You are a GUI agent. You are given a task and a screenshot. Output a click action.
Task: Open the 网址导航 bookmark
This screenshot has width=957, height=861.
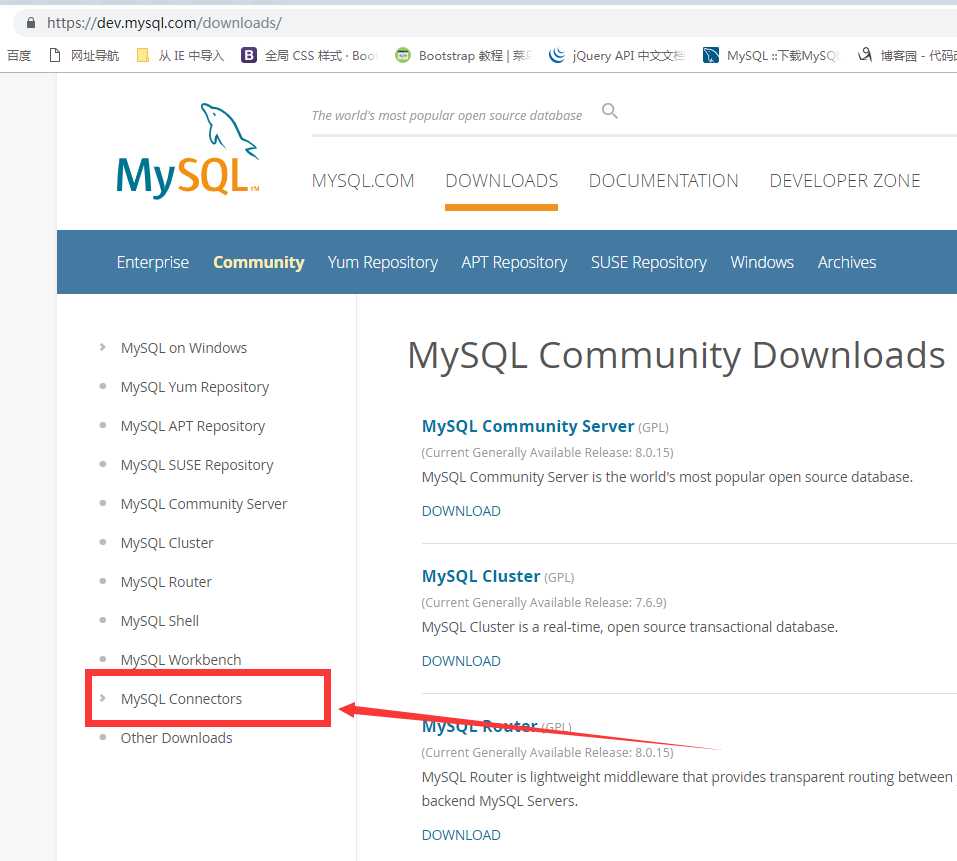coord(84,56)
